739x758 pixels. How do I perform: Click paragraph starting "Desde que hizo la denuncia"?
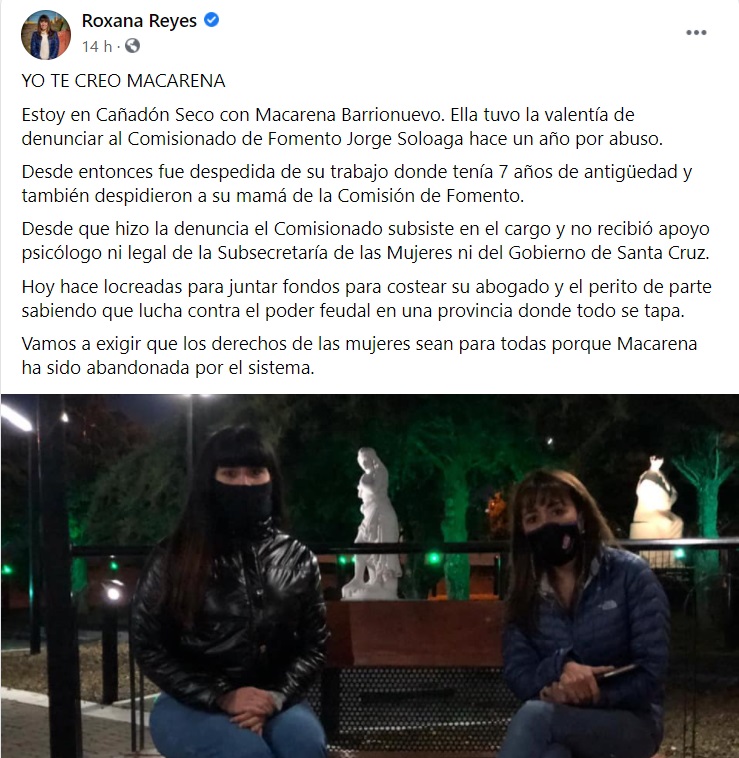(365, 241)
